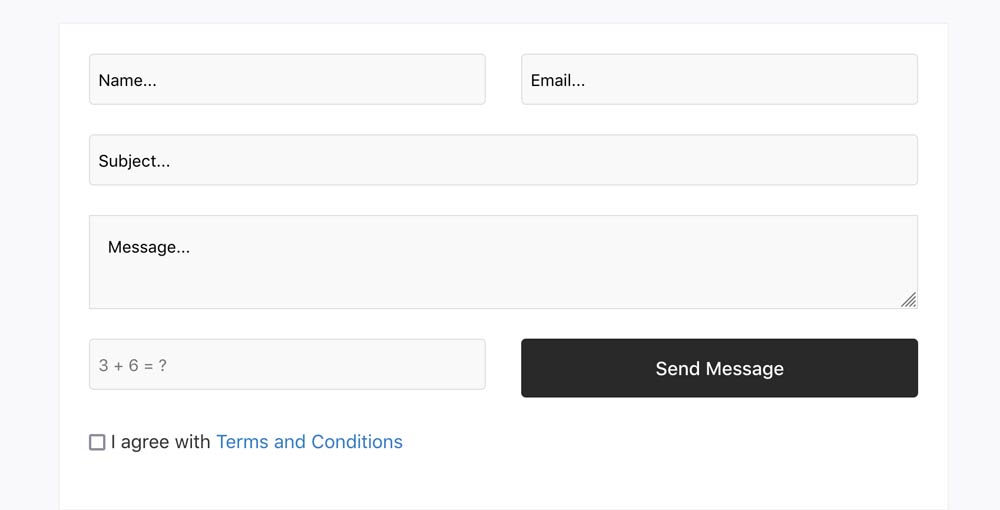
Task: Click the "Name..." placeholder text
Action: [x=127, y=81]
